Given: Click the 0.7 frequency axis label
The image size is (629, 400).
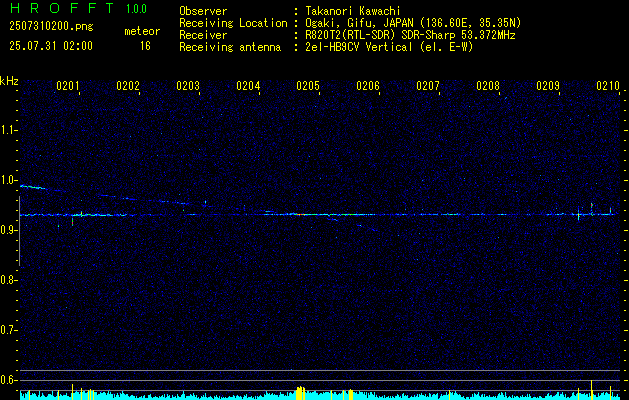Looking at the screenshot, I should (x=9, y=330).
